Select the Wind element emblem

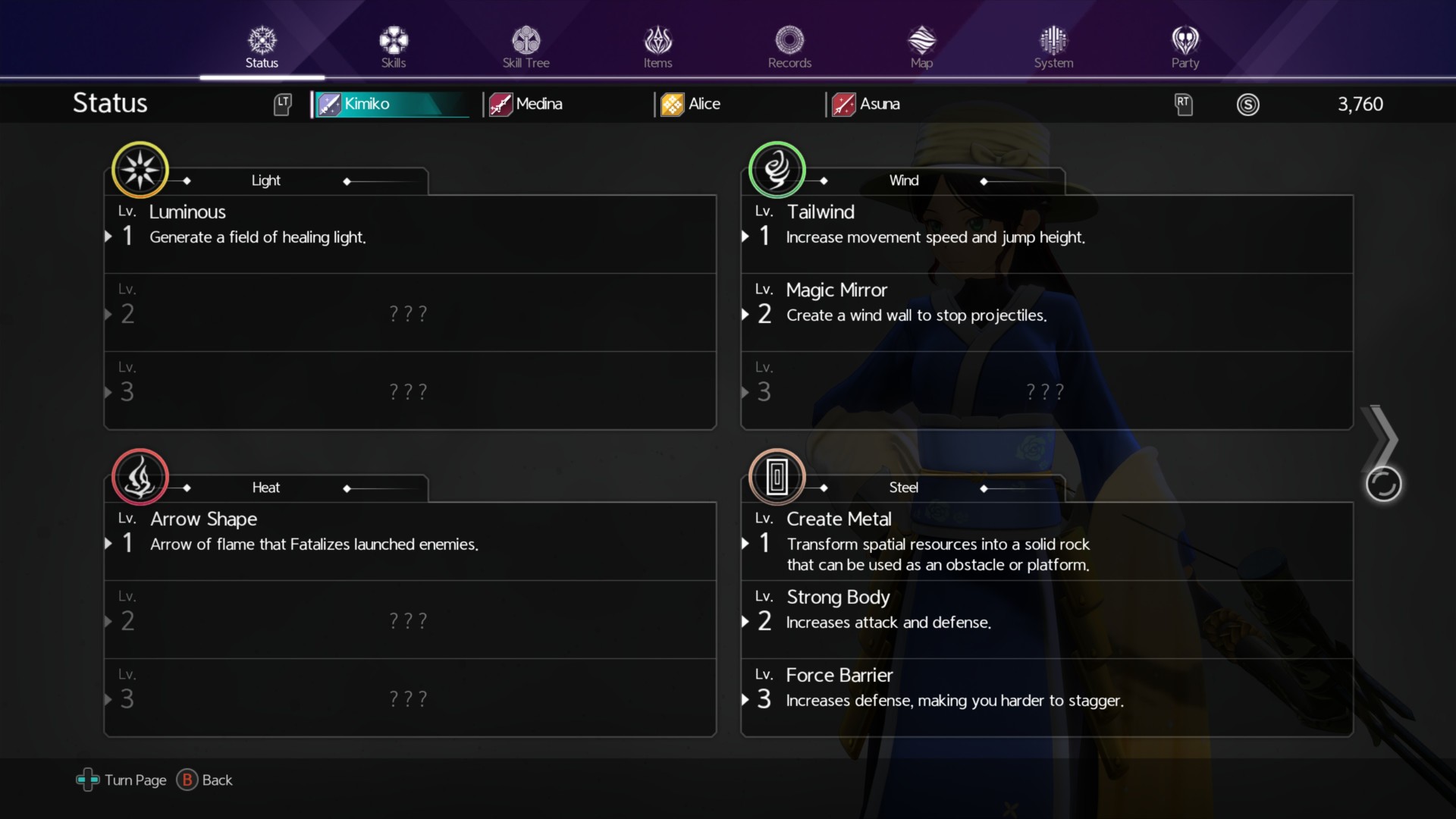coord(777,170)
